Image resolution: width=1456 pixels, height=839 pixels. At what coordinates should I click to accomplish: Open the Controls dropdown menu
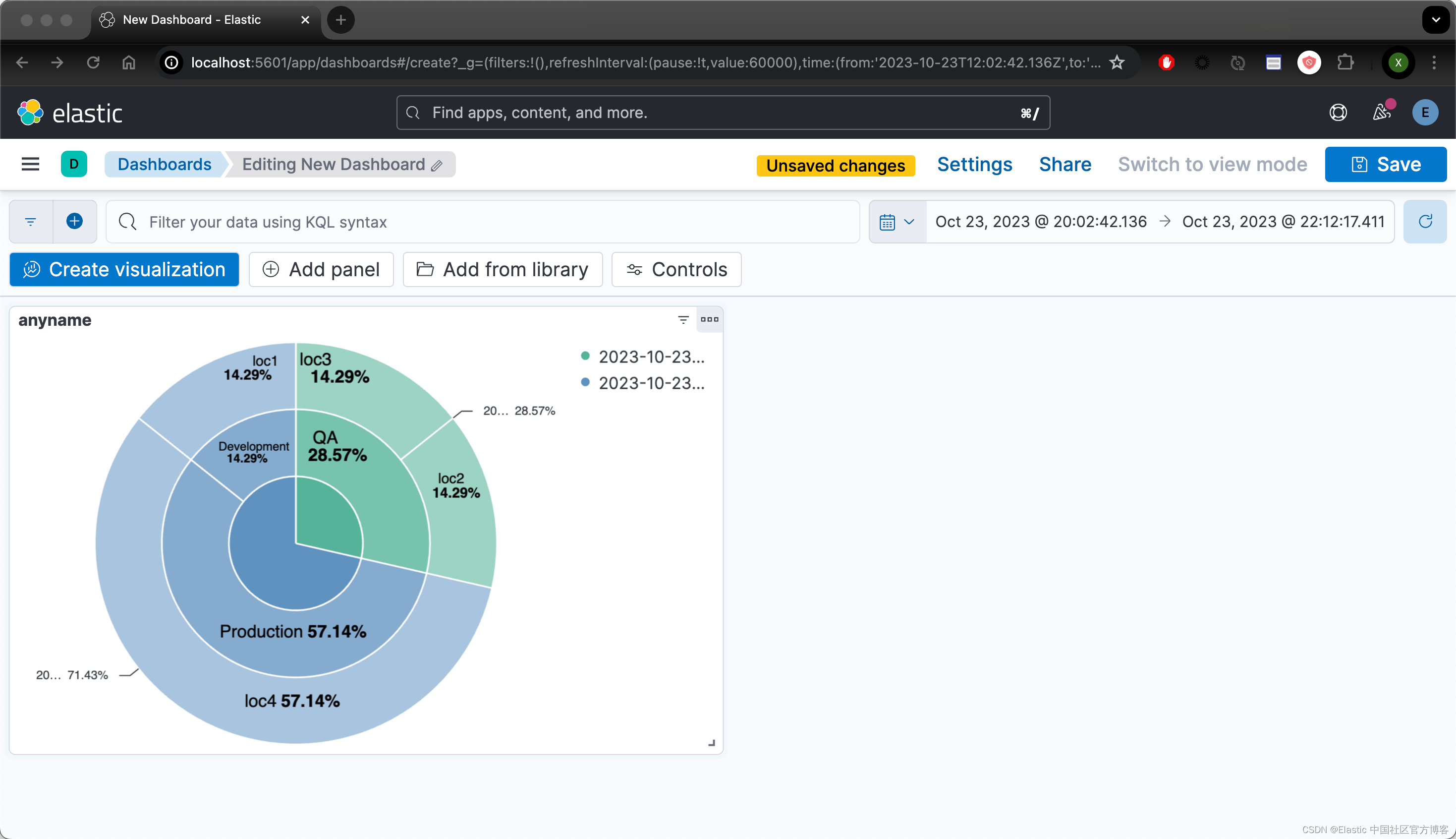coord(676,269)
